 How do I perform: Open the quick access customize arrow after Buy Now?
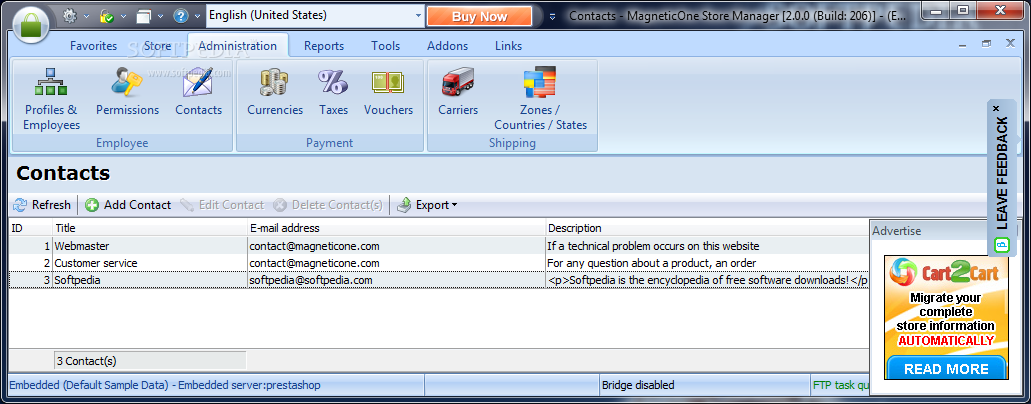tap(552, 16)
